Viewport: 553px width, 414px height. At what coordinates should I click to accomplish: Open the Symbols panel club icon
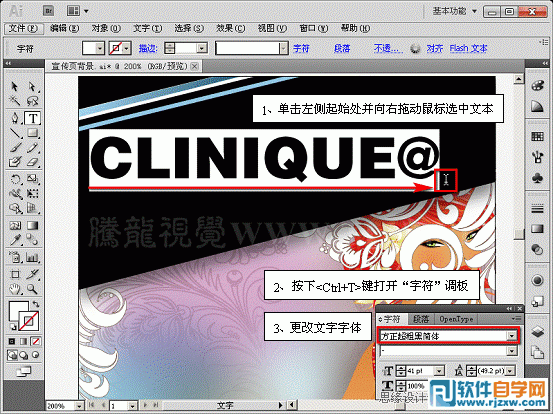[537, 178]
